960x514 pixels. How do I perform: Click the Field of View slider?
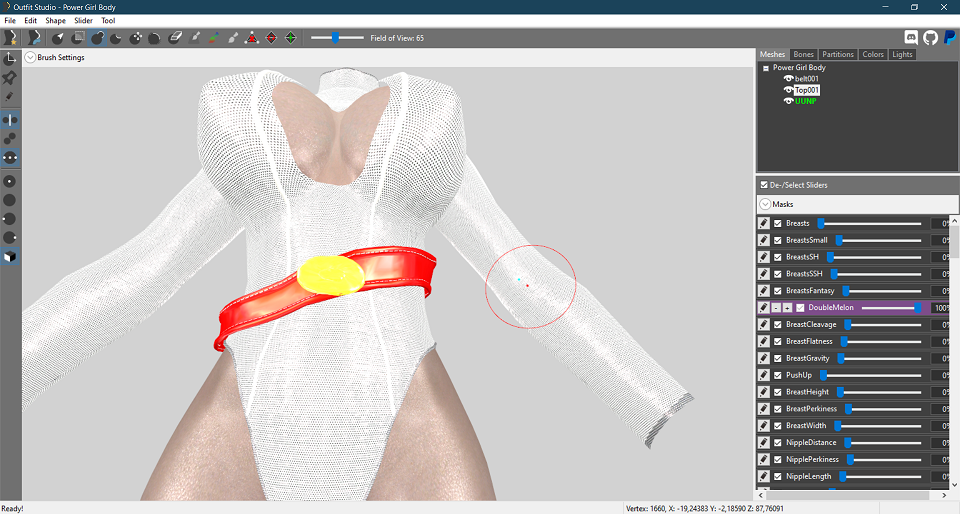[x=337, y=38]
